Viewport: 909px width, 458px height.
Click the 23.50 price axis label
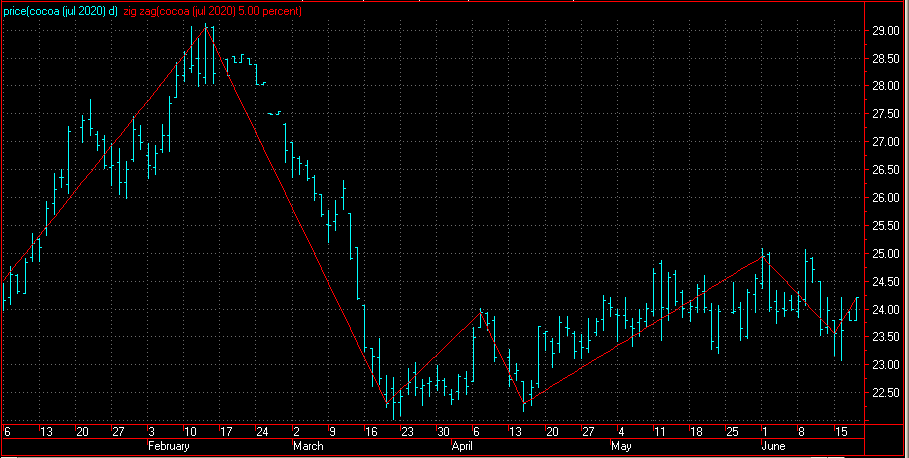point(886,337)
